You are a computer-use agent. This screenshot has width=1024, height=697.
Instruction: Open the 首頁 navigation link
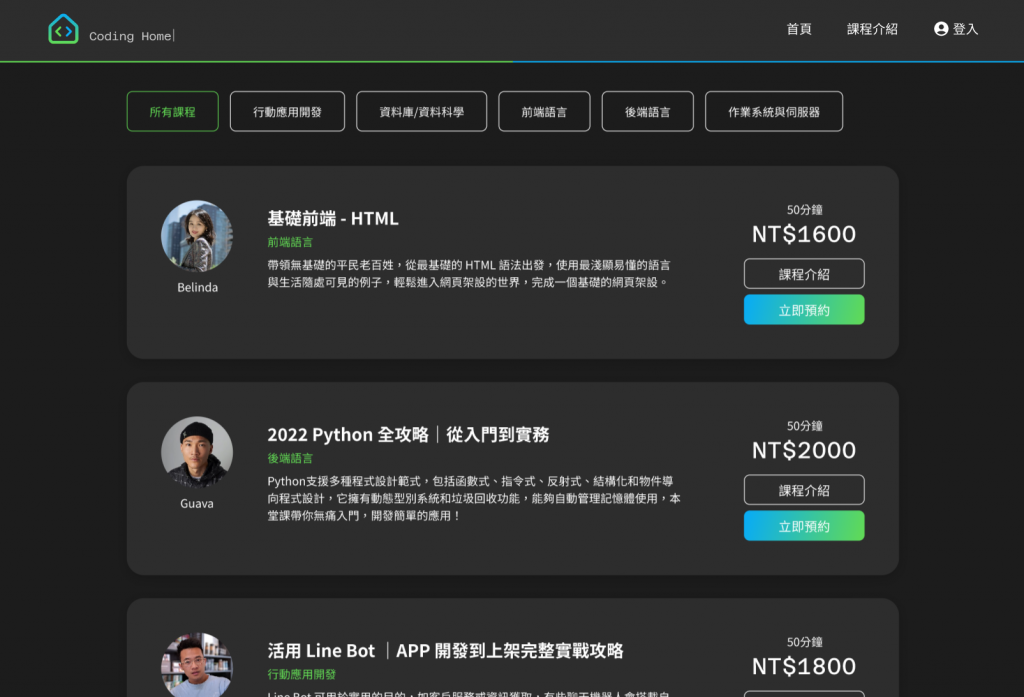click(x=799, y=29)
